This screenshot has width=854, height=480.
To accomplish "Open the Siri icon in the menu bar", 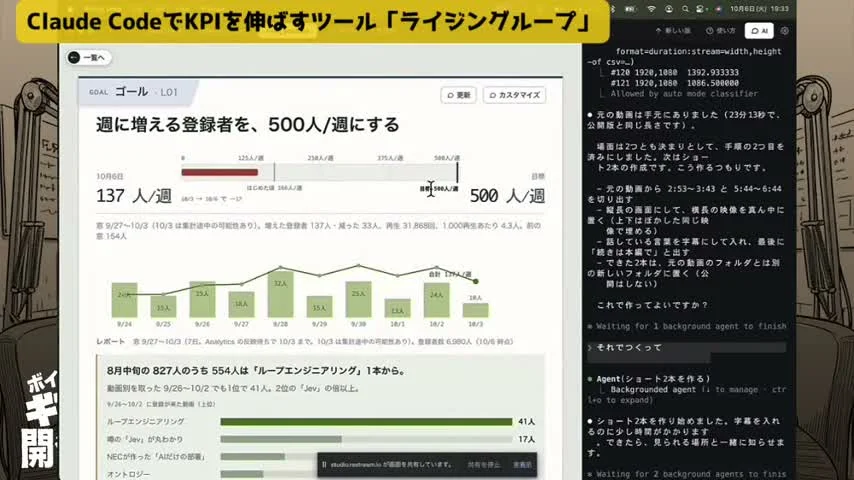I will click(718, 9).
